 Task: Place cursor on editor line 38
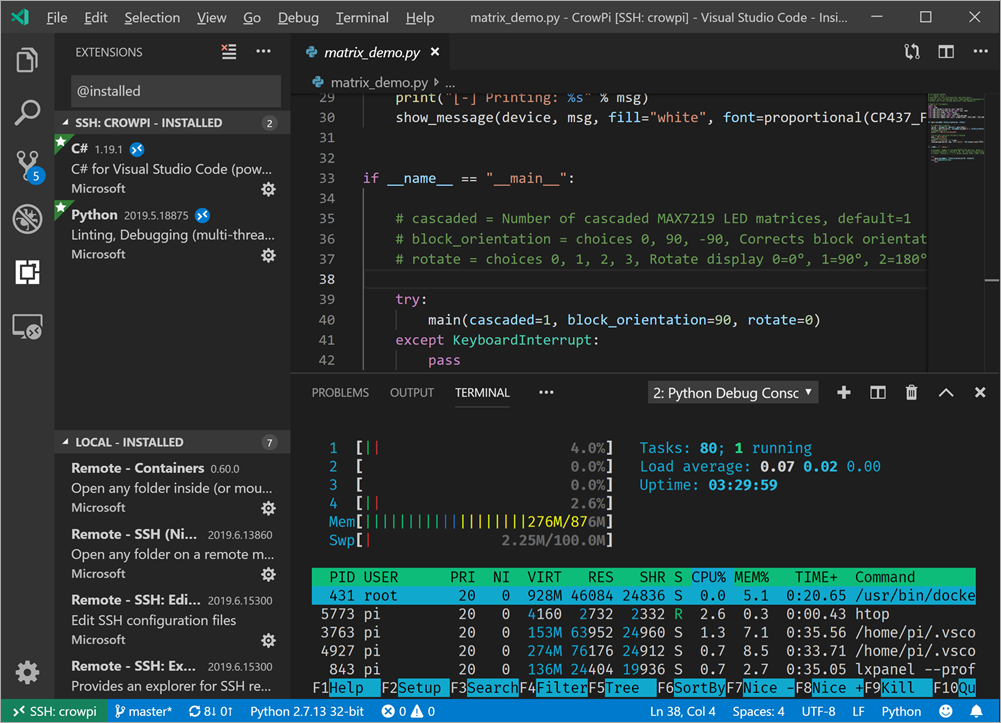(x=645, y=279)
